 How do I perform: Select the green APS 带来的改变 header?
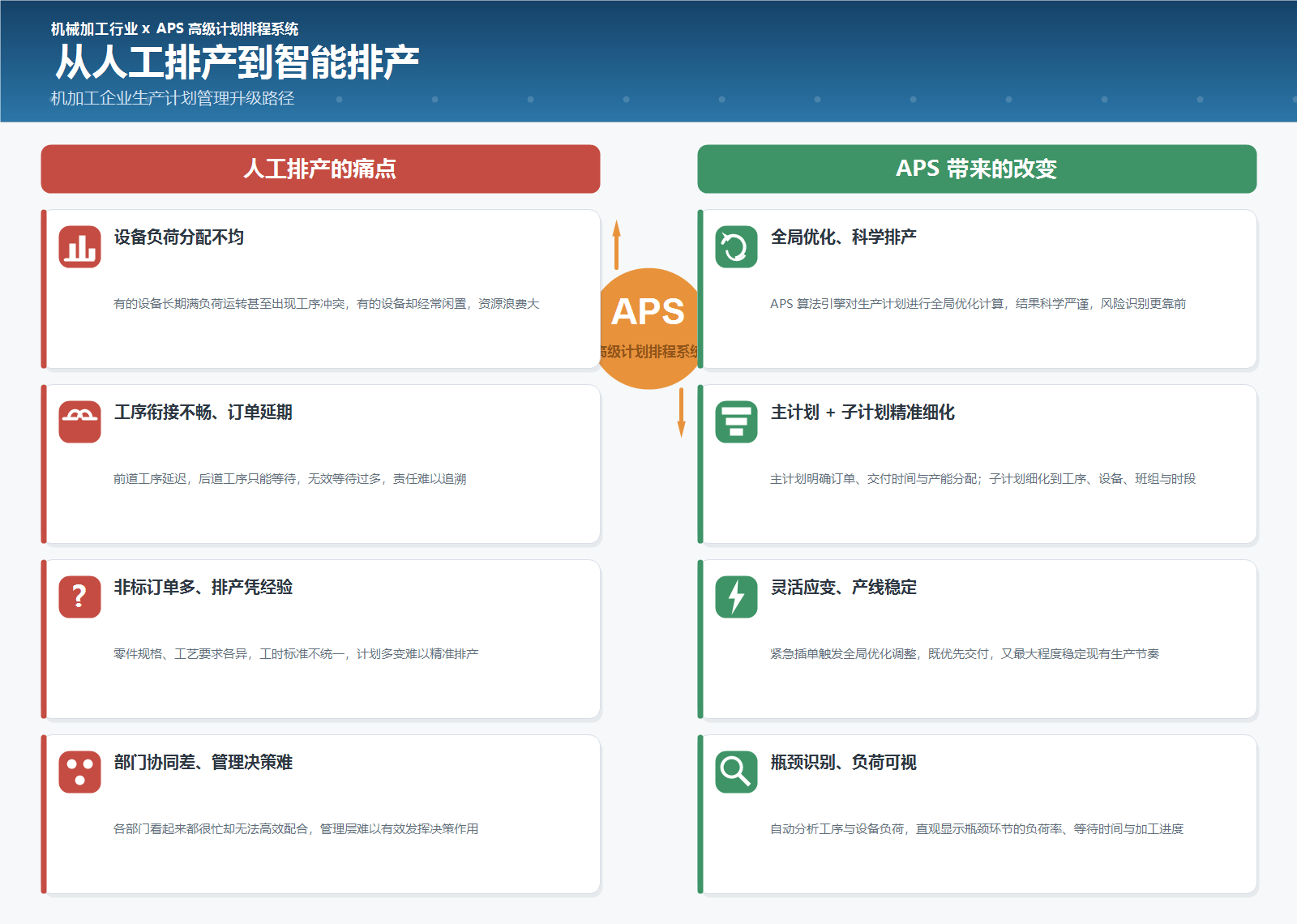coord(977,169)
